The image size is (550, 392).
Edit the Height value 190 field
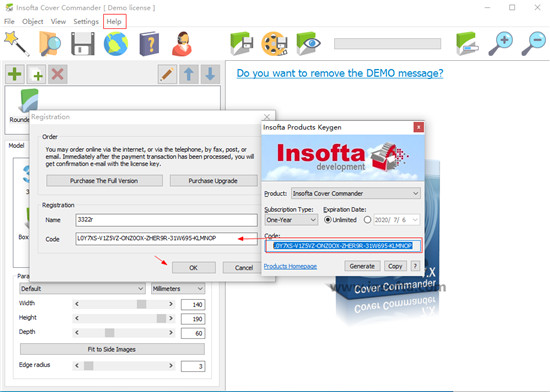pyautogui.click(x=193, y=319)
